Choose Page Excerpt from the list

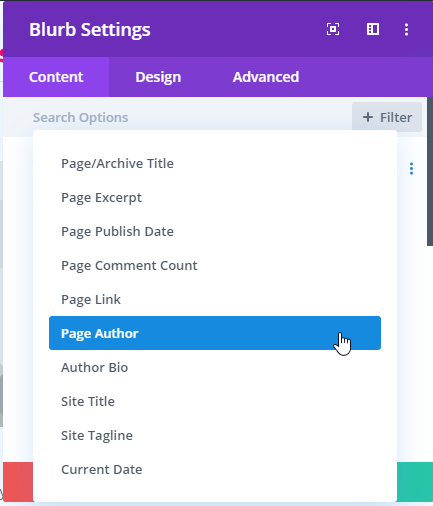tap(215, 198)
